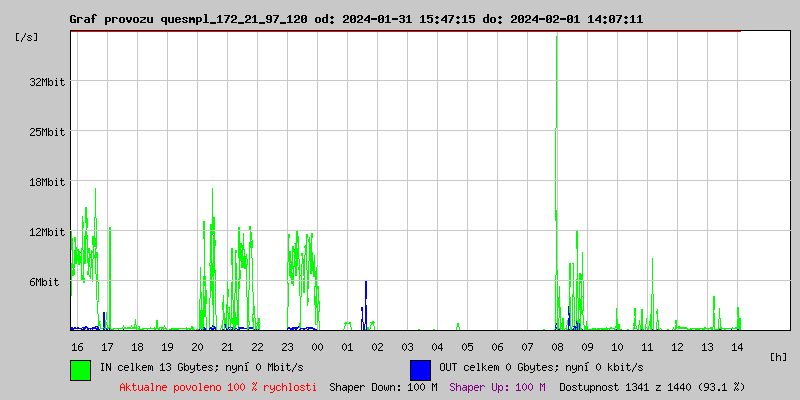800x400 pixels.
Task: Click the 'Shaper Down: 100 M' label
Action: click(383, 386)
